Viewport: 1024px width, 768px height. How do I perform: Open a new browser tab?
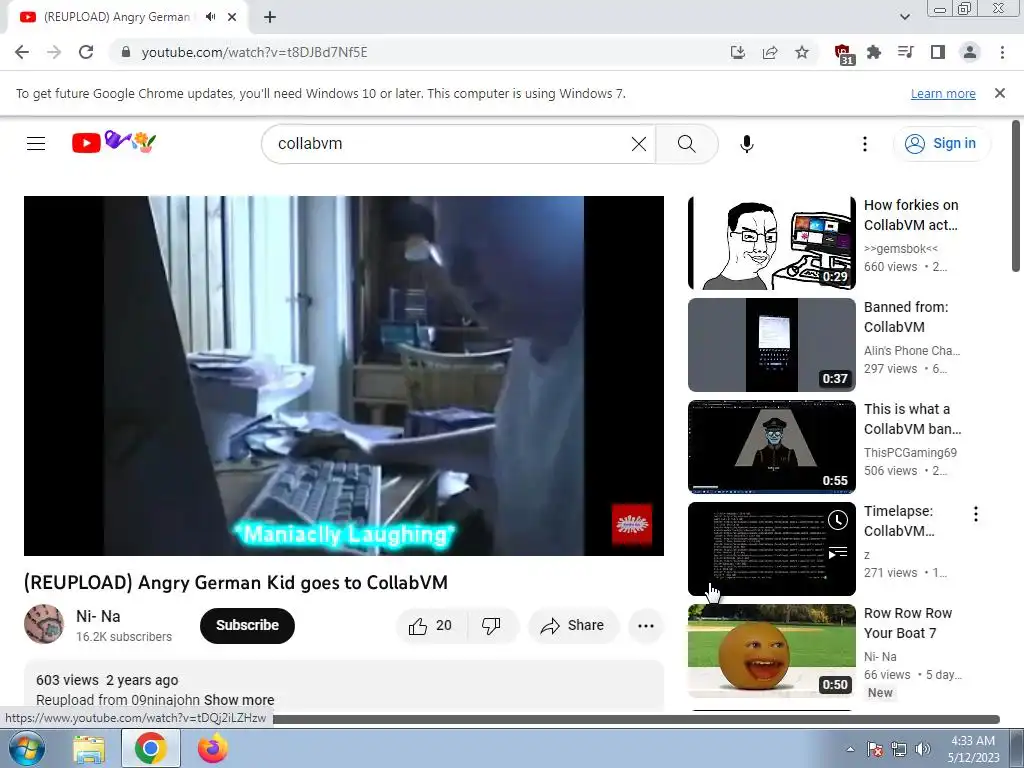(270, 17)
